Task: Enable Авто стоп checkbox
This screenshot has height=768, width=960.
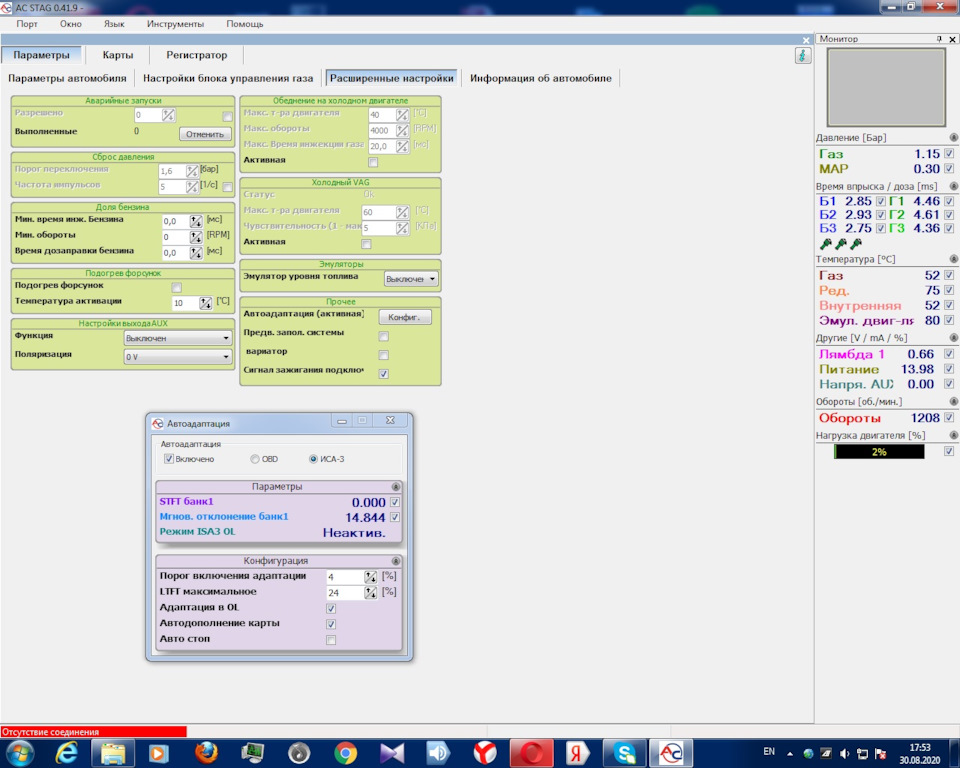Action: [331, 640]
